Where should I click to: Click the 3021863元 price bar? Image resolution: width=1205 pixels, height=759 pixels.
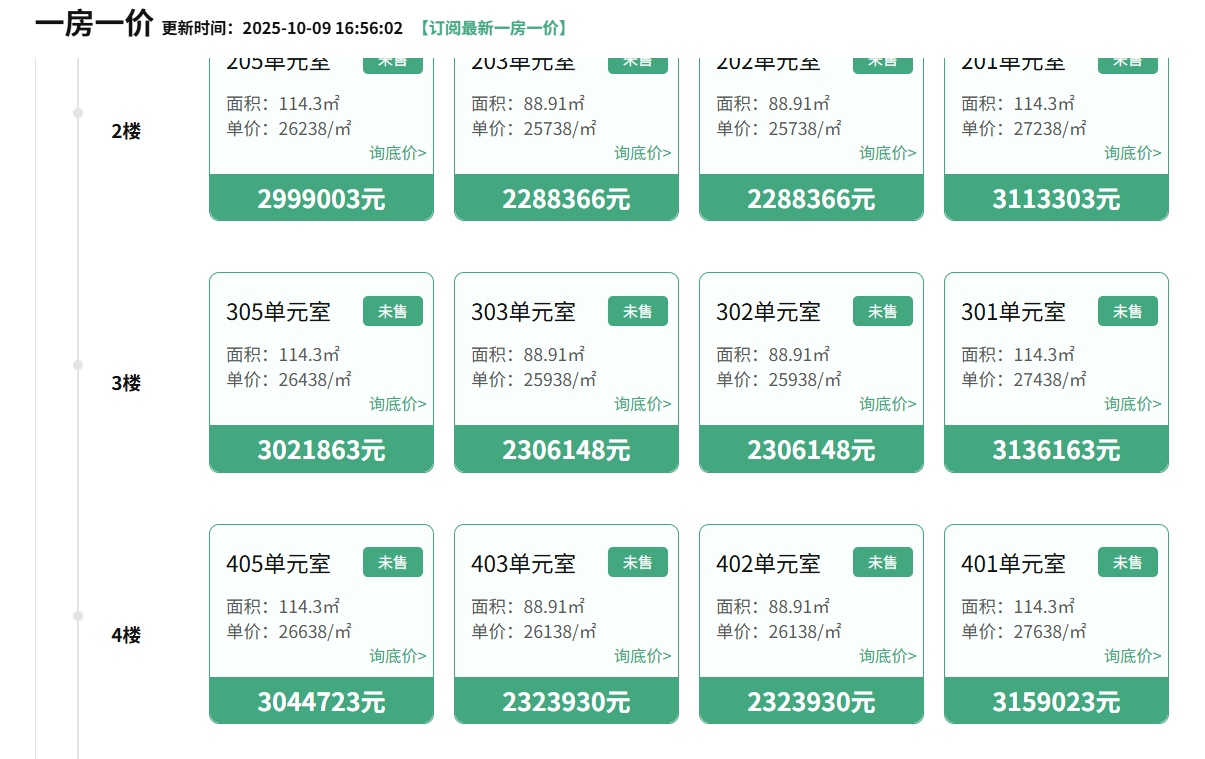[321, 450]
